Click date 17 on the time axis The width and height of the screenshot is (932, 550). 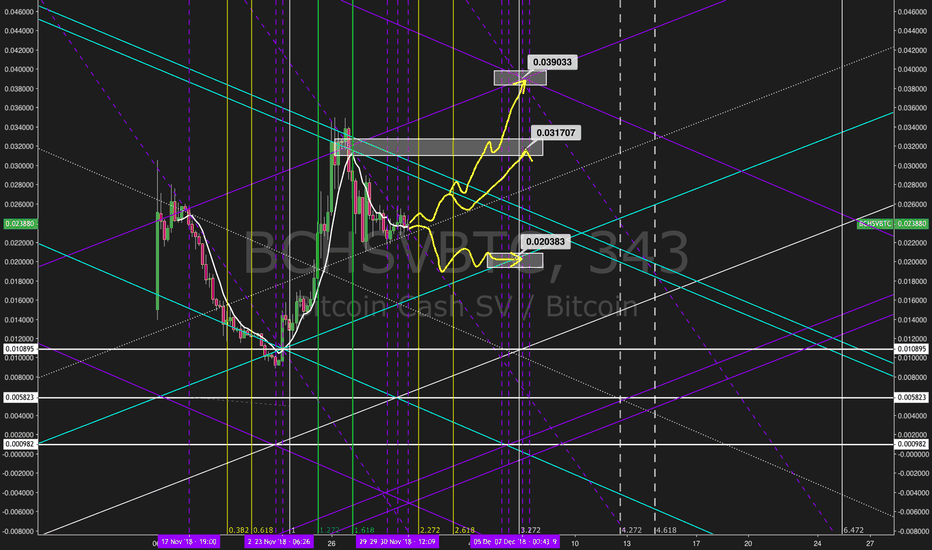coord(696,543)
